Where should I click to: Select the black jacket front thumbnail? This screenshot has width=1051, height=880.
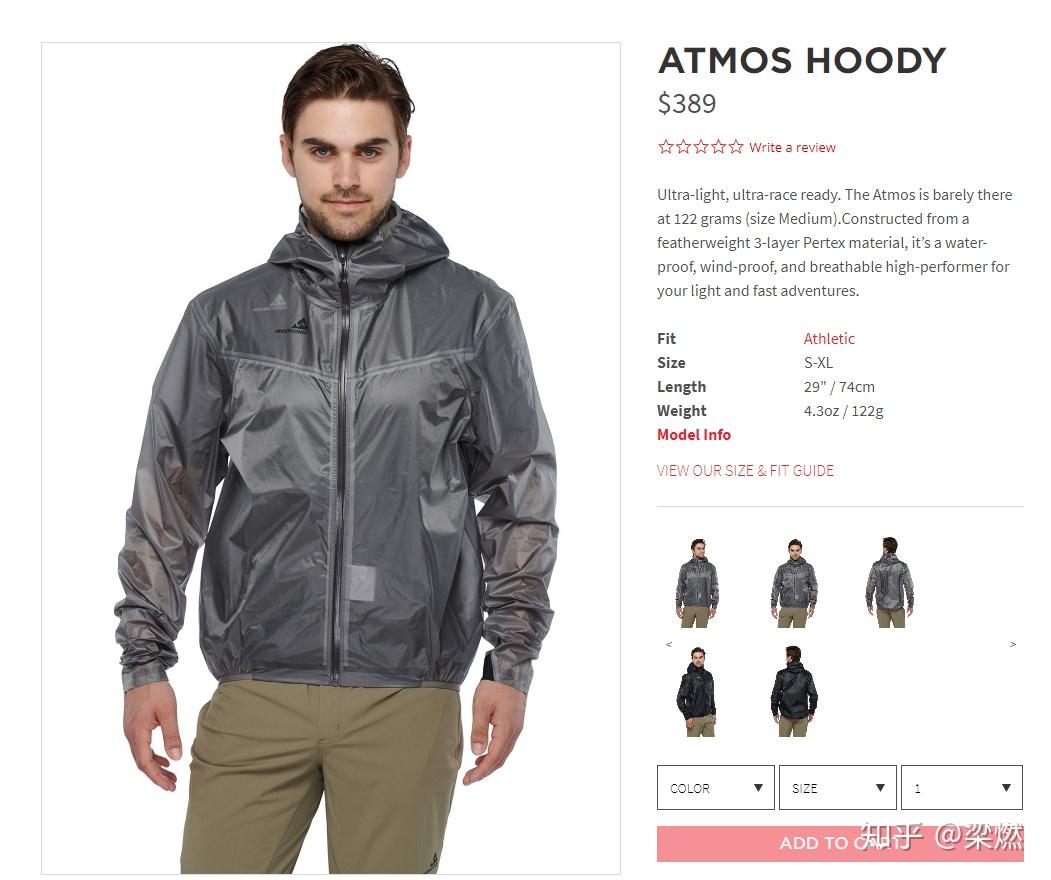click(x=697, y=692)
